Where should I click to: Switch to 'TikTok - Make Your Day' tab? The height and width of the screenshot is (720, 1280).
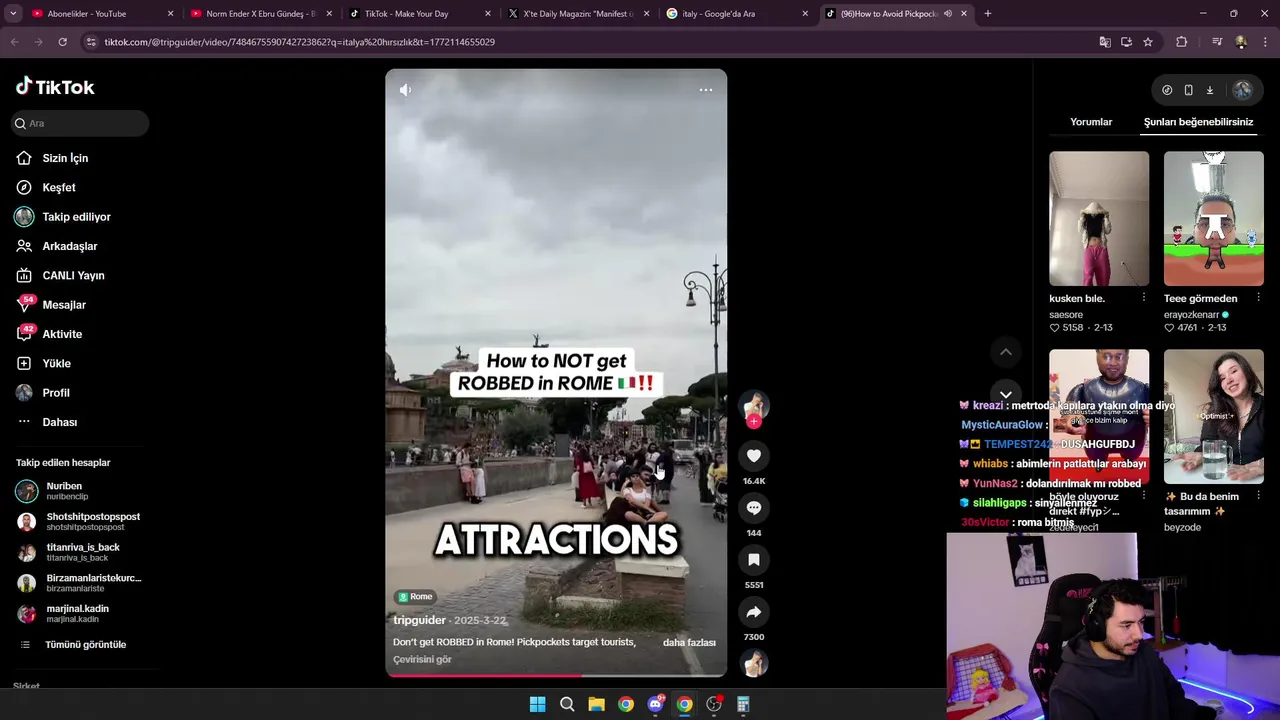(x=420, y=14)
